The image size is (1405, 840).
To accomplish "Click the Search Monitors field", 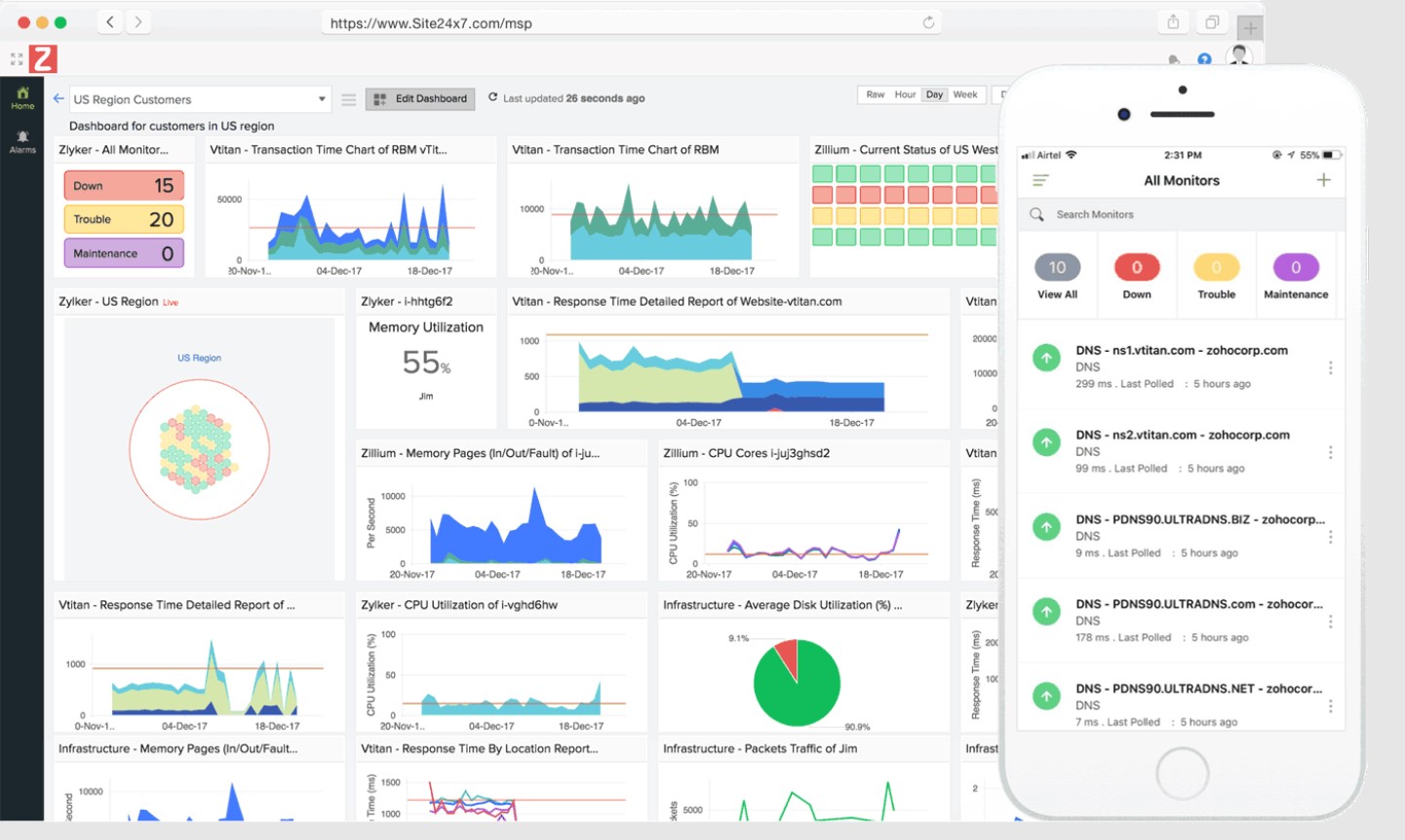I will [1180, 214].
